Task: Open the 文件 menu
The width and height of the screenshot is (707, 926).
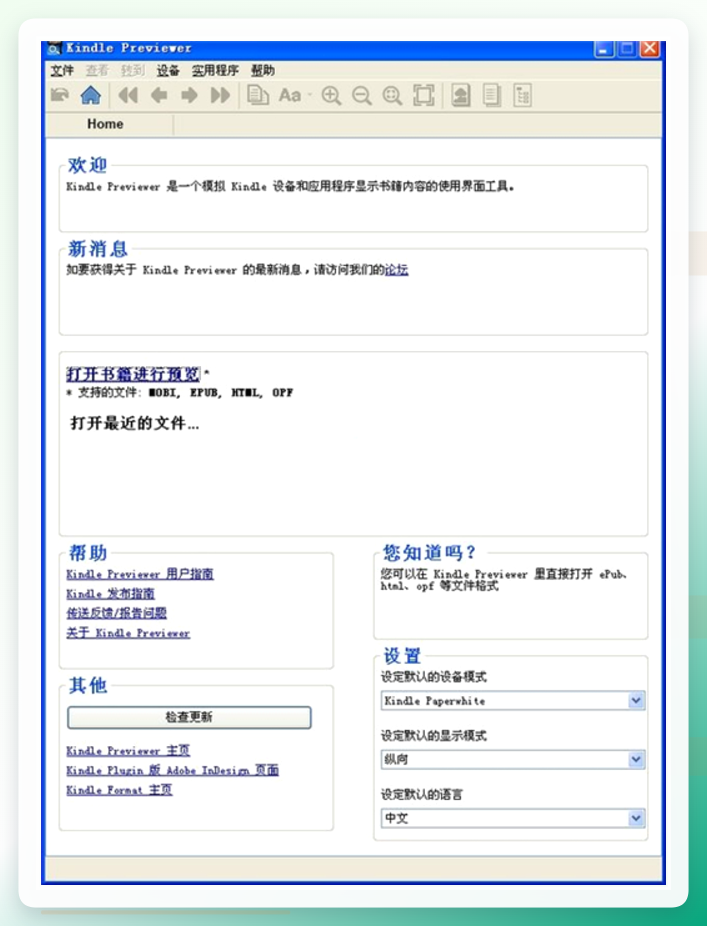Action: click(x=62, y=71)
